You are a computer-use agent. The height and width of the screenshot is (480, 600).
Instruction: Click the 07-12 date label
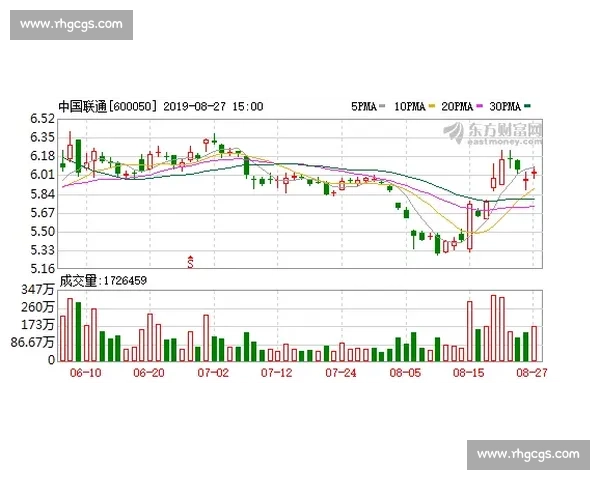[277, 372]
